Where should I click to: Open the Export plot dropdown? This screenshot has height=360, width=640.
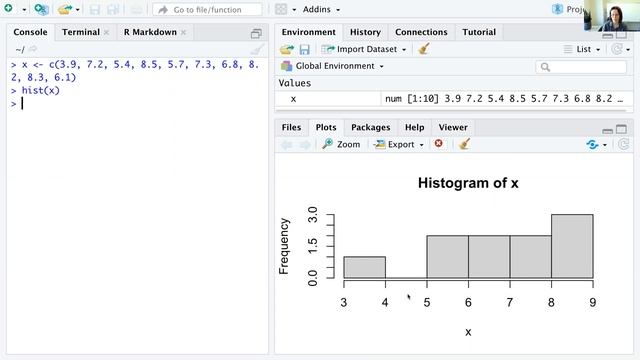(x=399, y=144)
